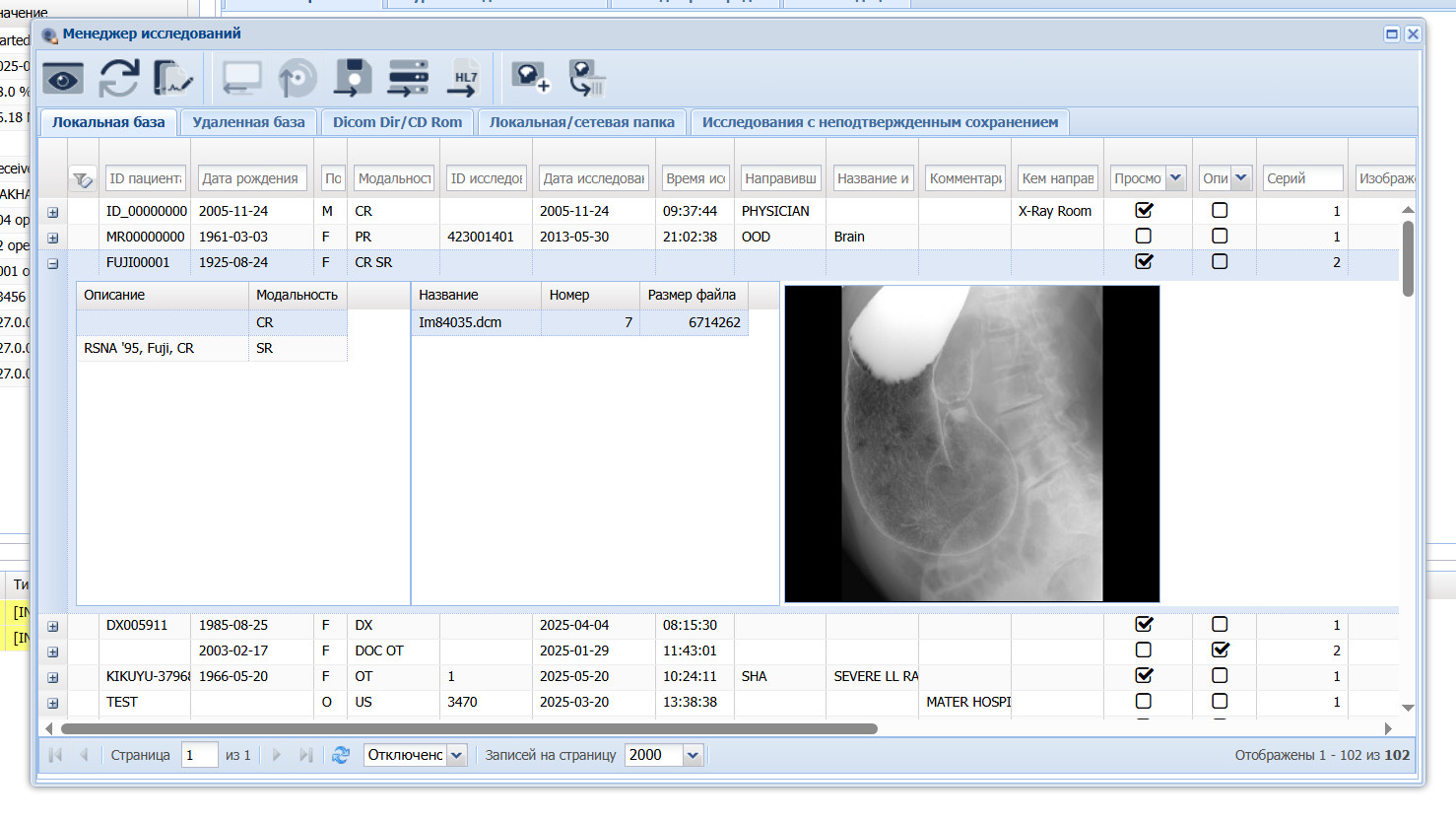Click the Дата исследования filter field

tap(594, 178)
